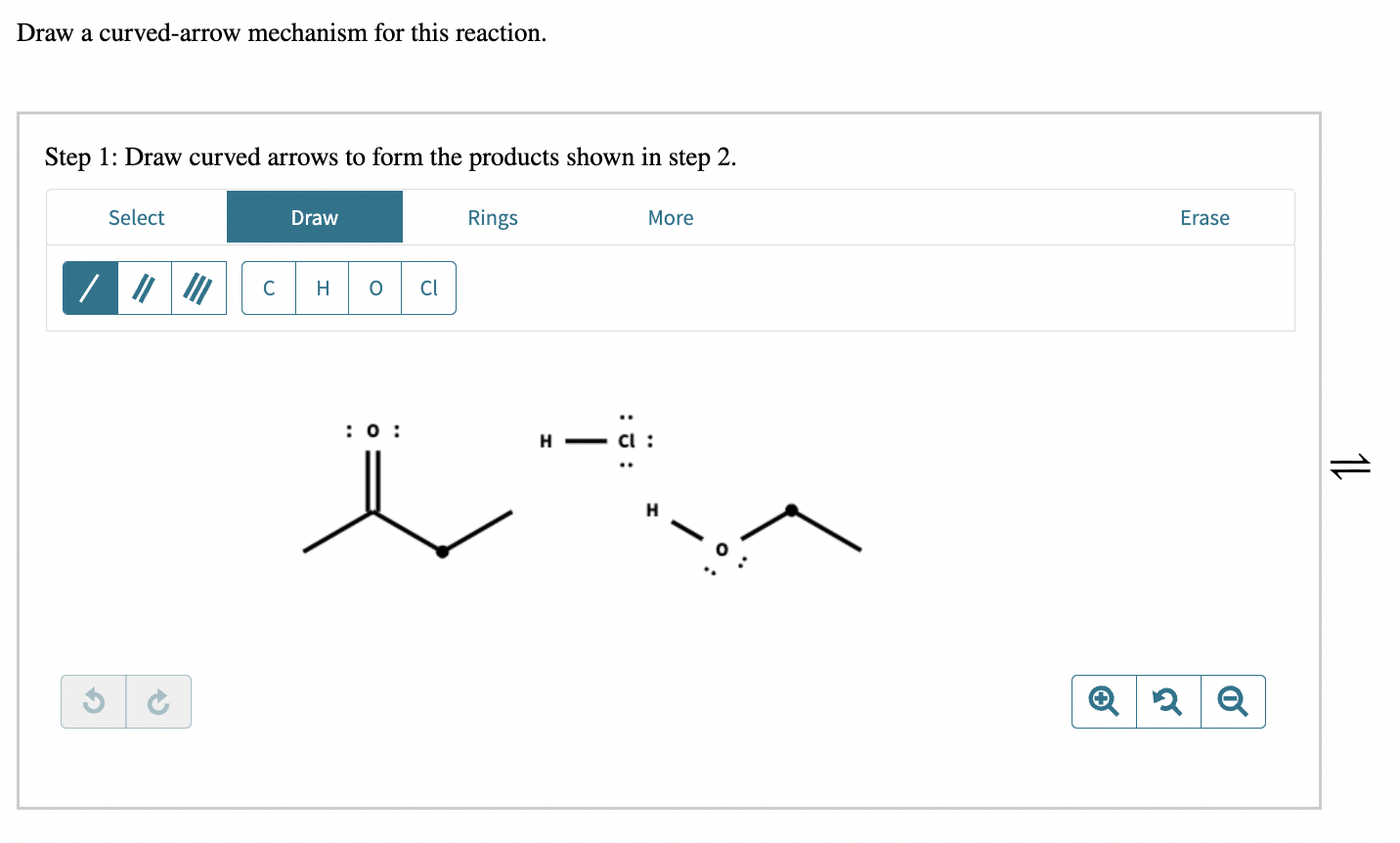Viewport: 1400px width, 843px height.
Task: Toggle the triple bond tool
Action: click(x=197, y=287)
